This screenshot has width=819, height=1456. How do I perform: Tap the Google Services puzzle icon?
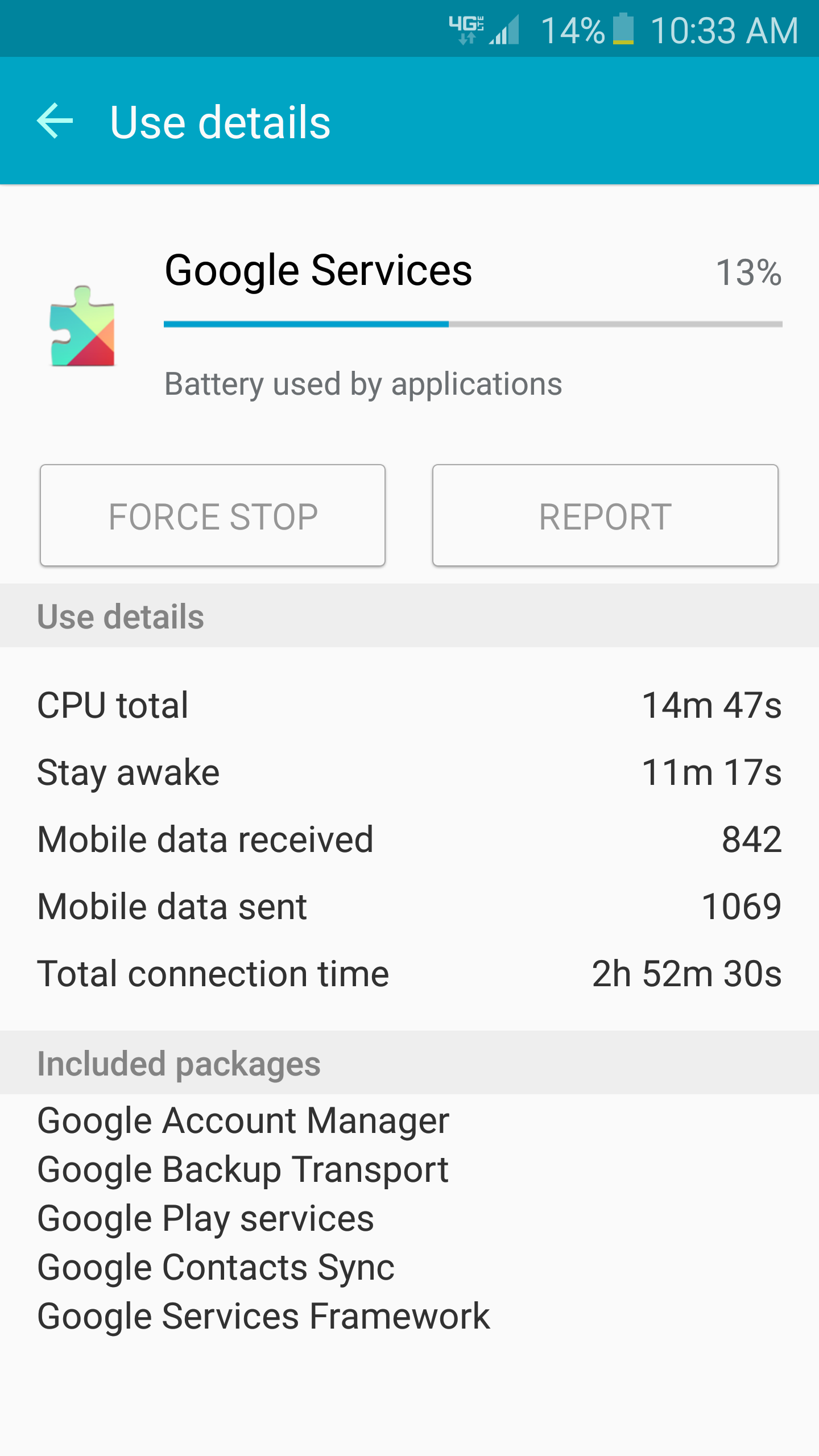click(x=83, y=326)
